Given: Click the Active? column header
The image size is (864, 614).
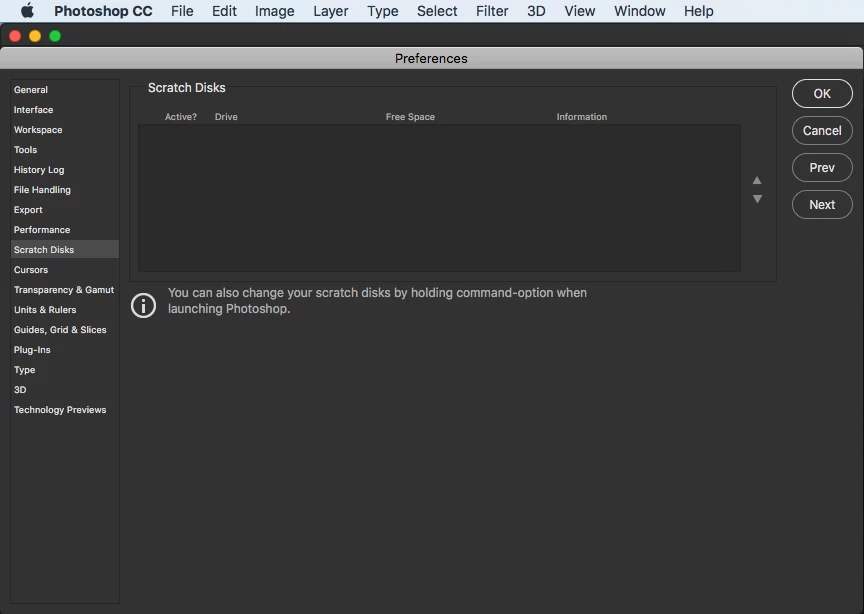Looking at the screenshot, I should 181,117.
